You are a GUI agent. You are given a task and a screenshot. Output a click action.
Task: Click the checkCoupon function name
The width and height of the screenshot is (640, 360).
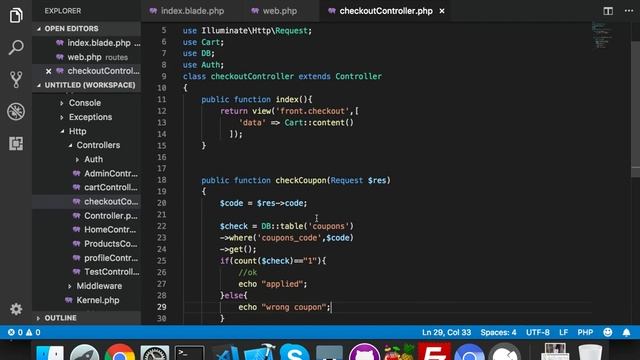click(301, 180)
